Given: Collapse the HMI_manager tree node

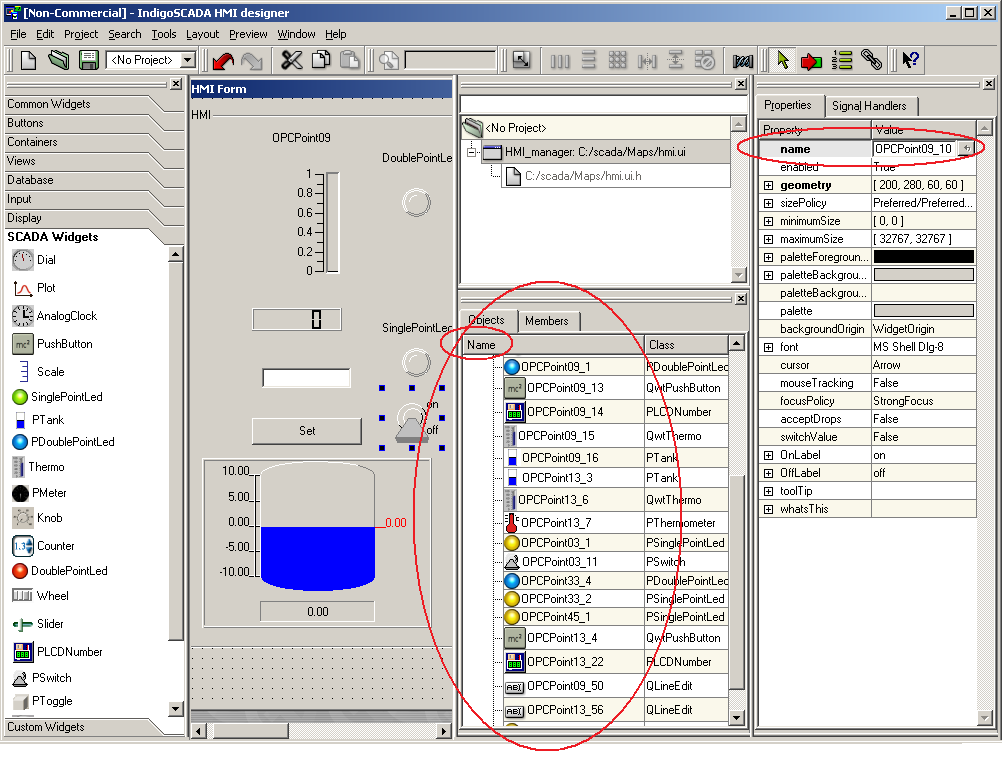Looking at the screenshot, I should click(472, 152).
